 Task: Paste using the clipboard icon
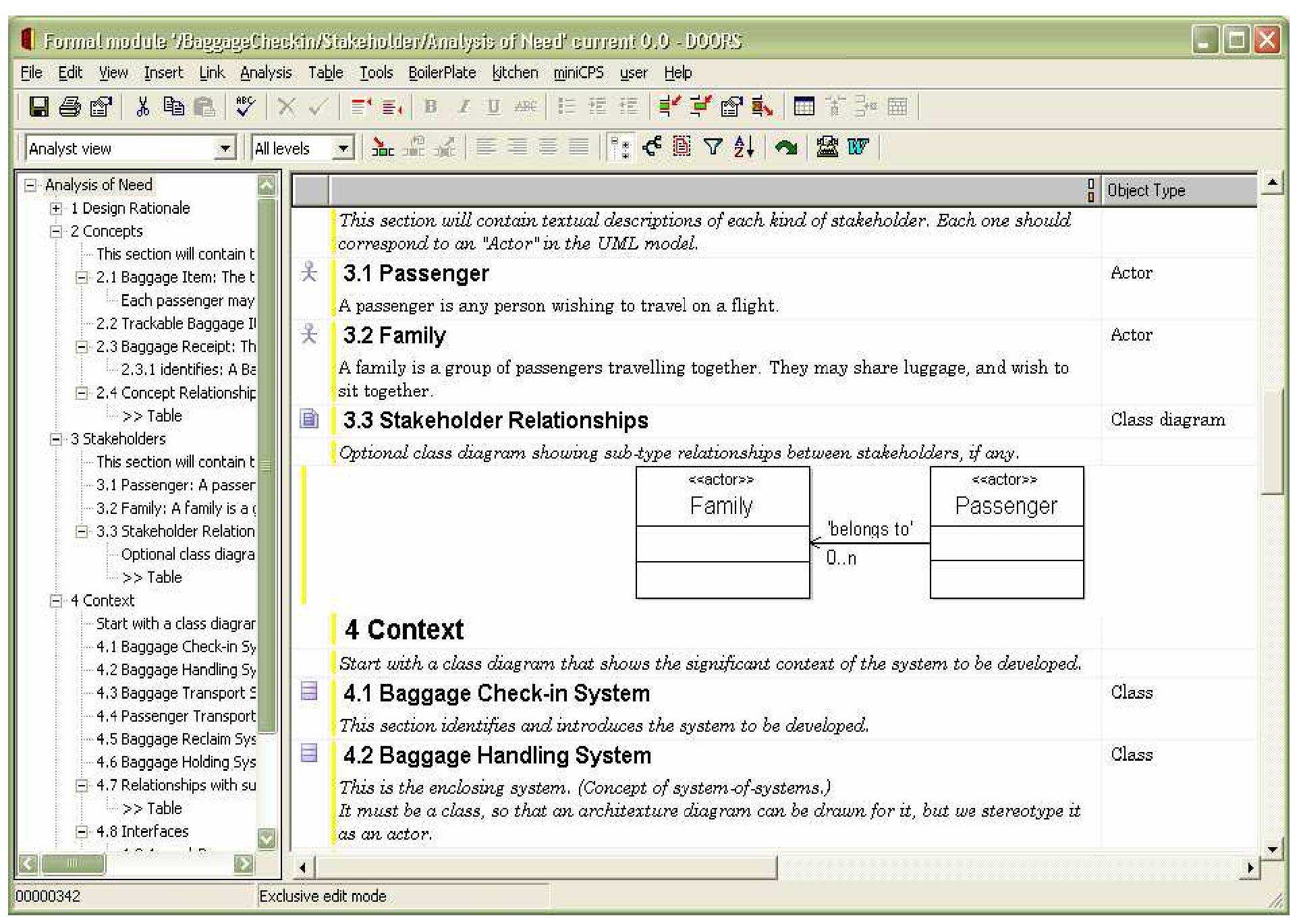tap(204, 107)
